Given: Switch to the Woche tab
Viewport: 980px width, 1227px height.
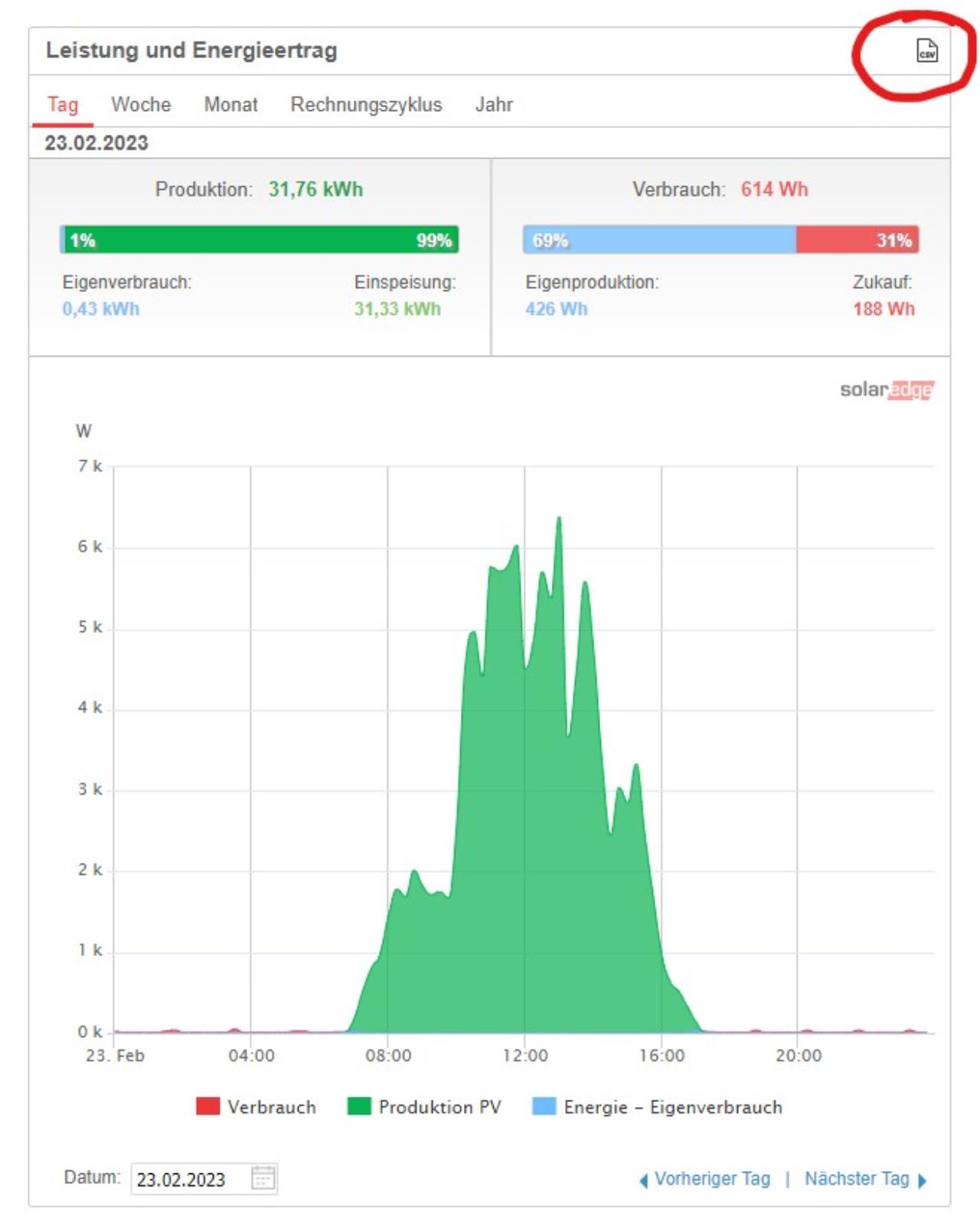Looking at the screenshot, I should [141, 104].
